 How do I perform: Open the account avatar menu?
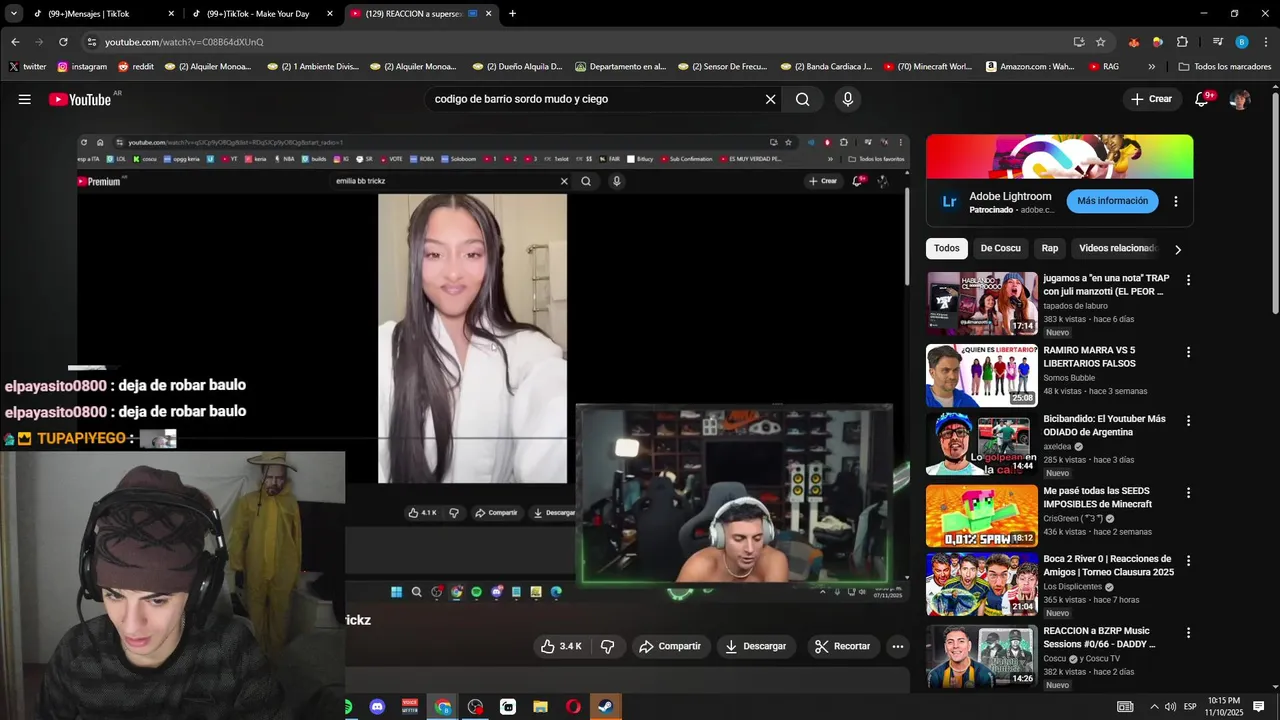(1240, 99)
